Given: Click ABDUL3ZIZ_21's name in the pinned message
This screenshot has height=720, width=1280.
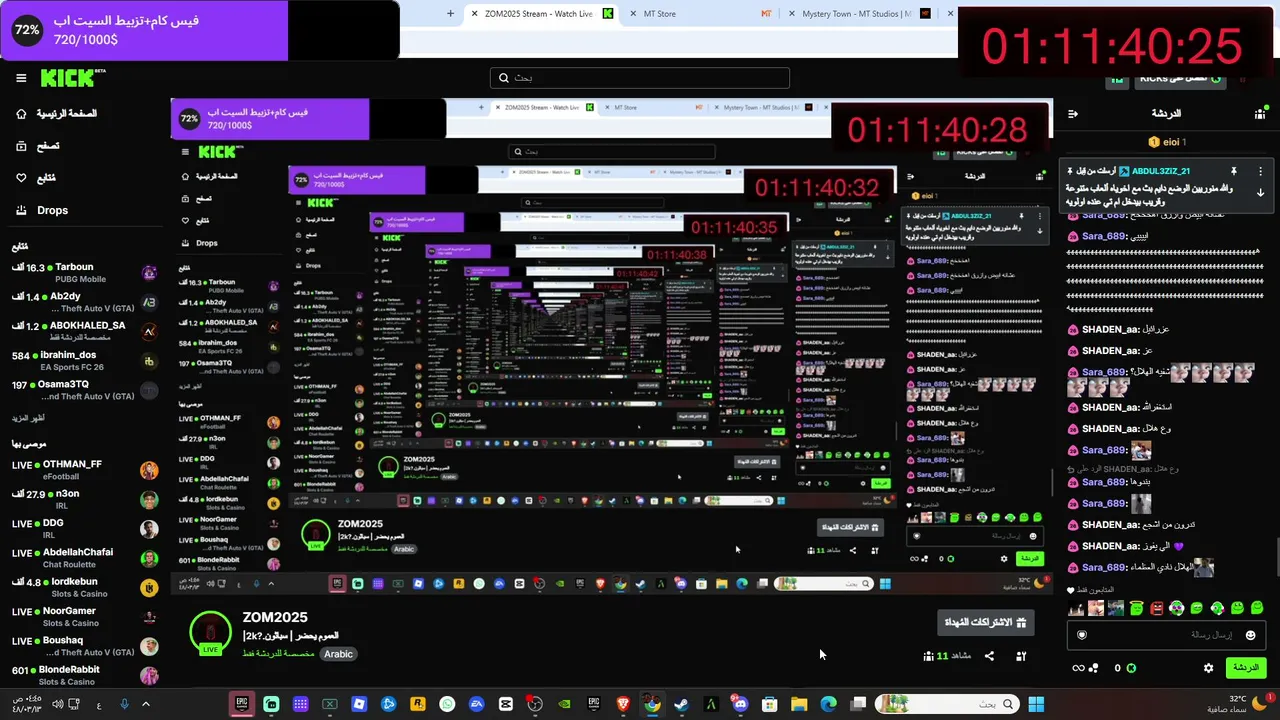Looking at the screenshot, I should (x=1161, y=171).
